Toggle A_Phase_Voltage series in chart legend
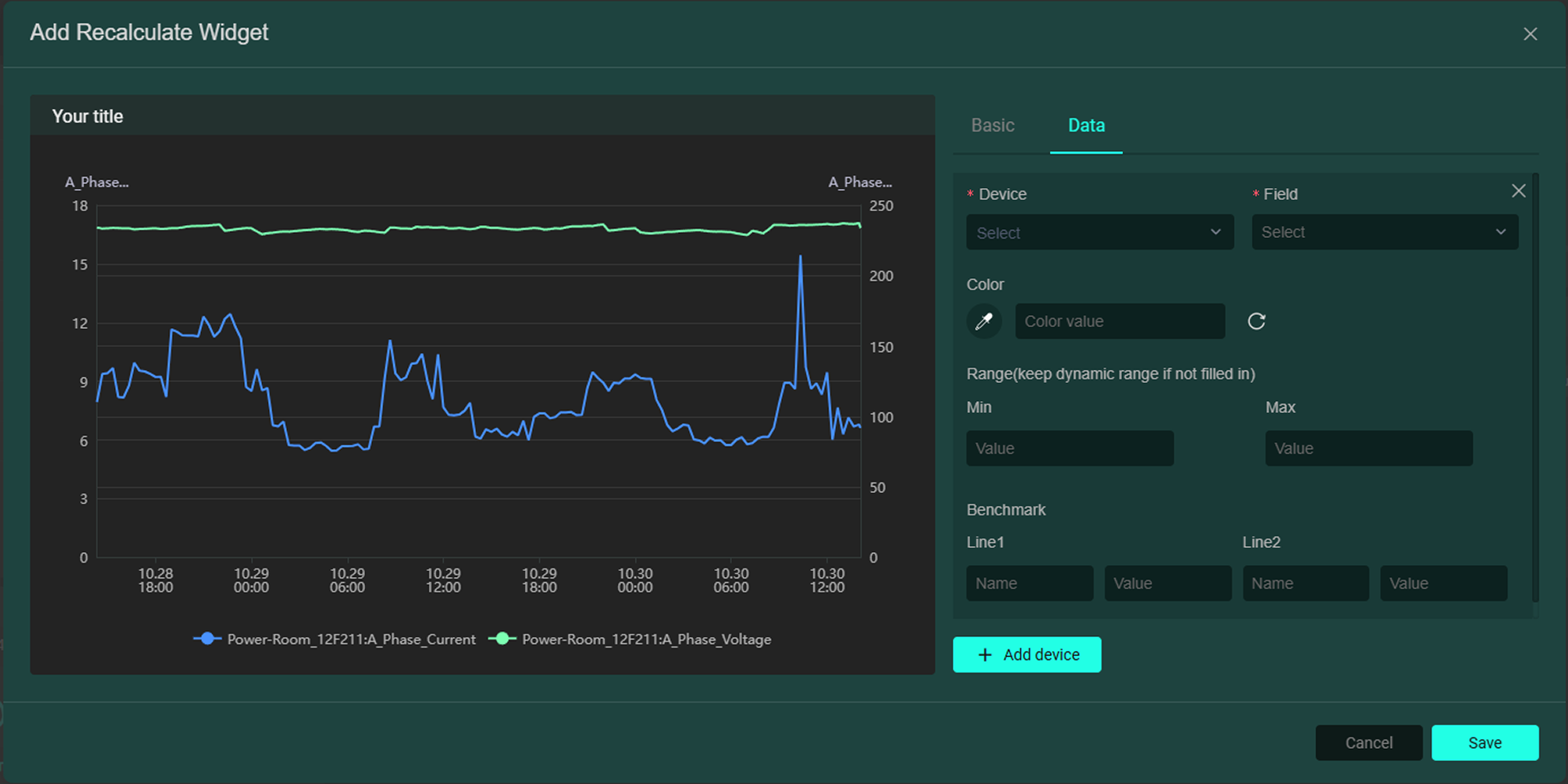 [630, 639]
